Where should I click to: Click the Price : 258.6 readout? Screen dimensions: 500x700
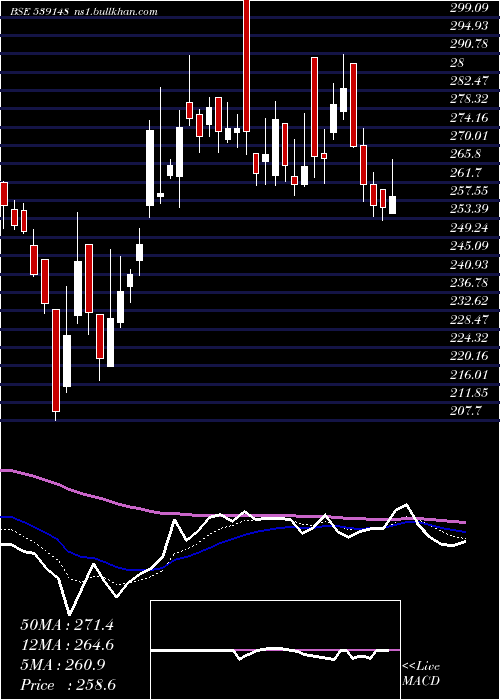pos(70,685)
